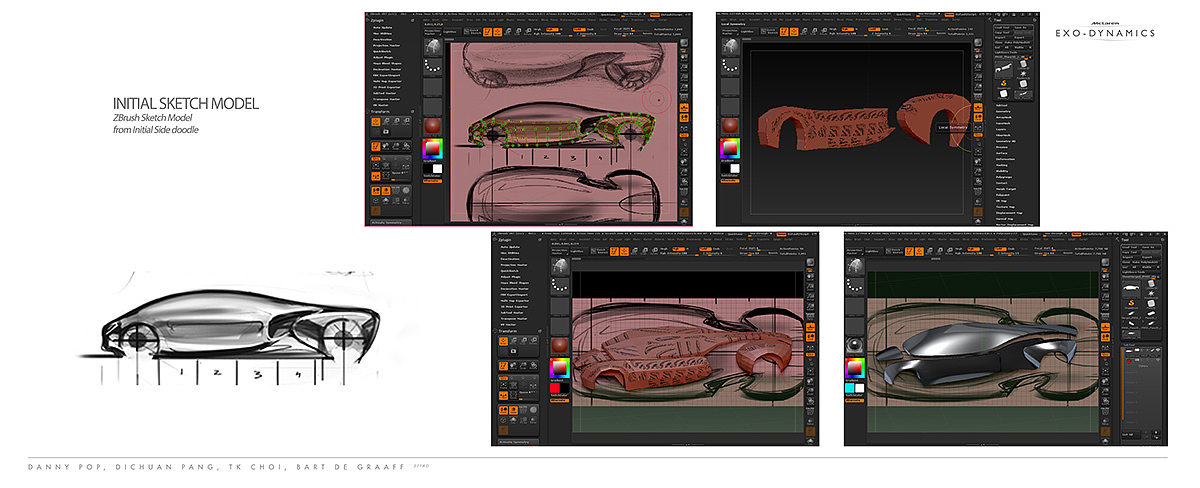
Task: Click BPR render icon in red car mesh screenshot
Action: click(810, 263)
